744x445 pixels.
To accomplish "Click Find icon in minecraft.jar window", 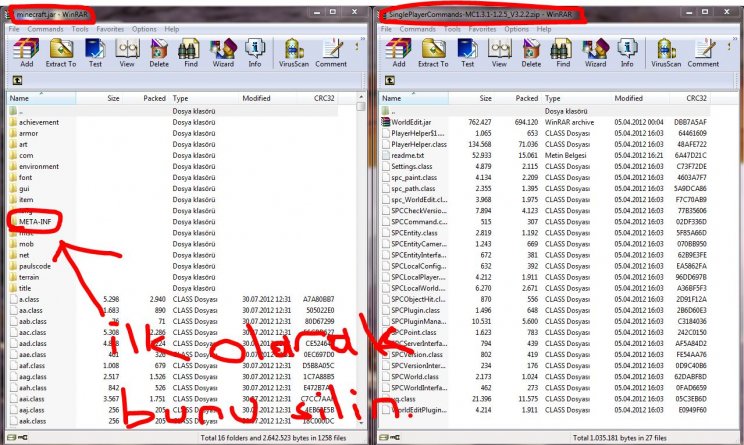I will click(191, 53).
